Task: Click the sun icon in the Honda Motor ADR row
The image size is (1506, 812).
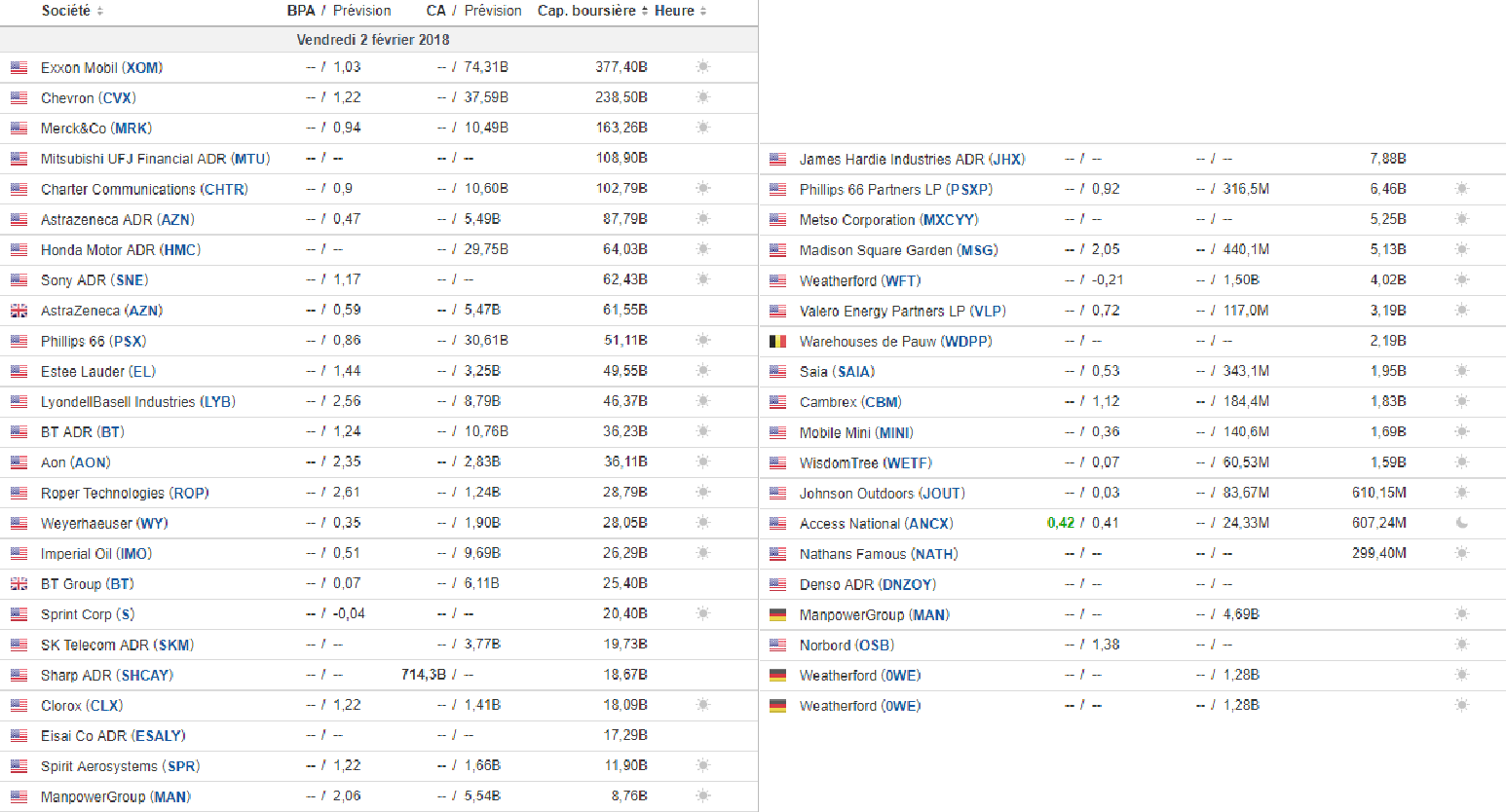Action: click(703, 249)
